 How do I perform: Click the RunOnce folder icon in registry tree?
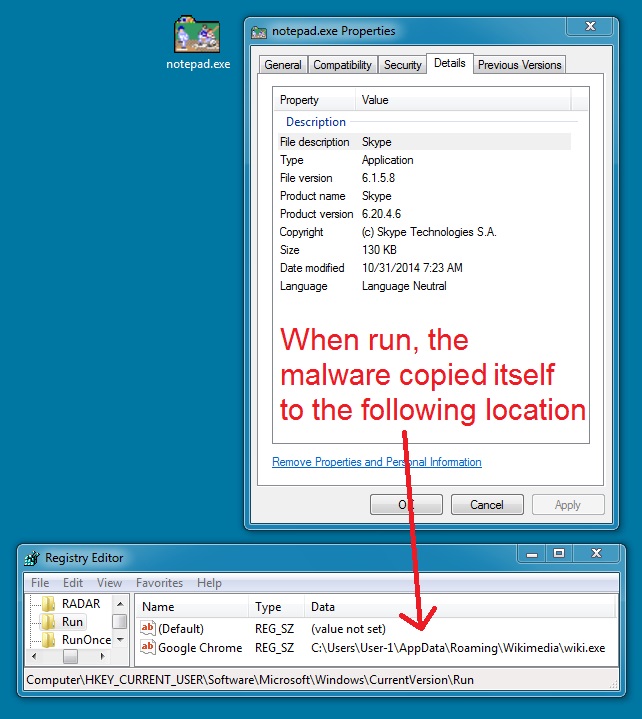coord(49,640)
